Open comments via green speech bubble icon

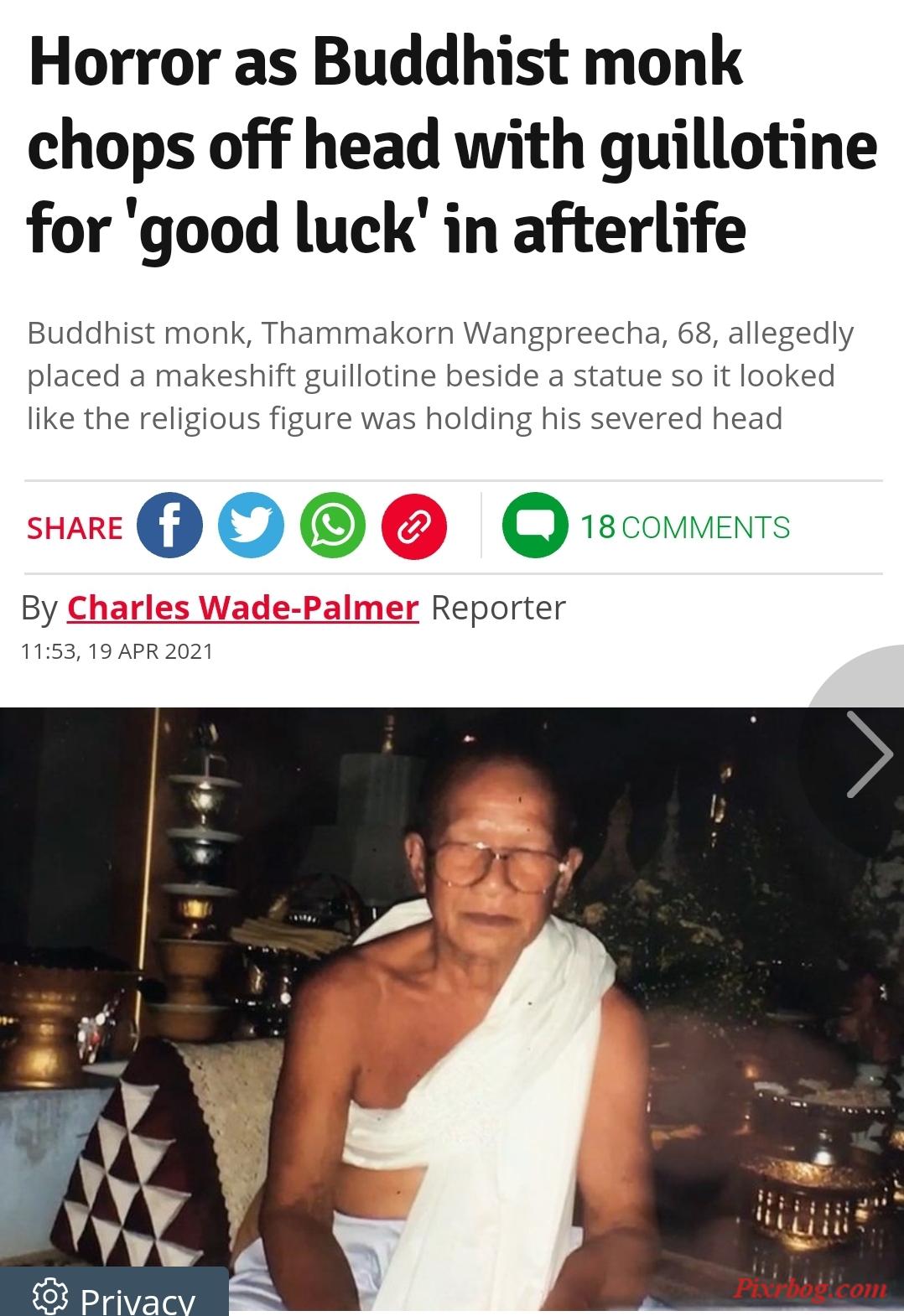point(534,526)
